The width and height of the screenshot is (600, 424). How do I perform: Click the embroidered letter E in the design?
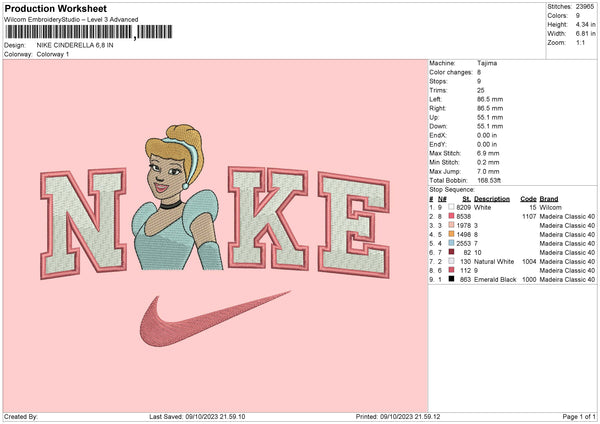point(354,225)
